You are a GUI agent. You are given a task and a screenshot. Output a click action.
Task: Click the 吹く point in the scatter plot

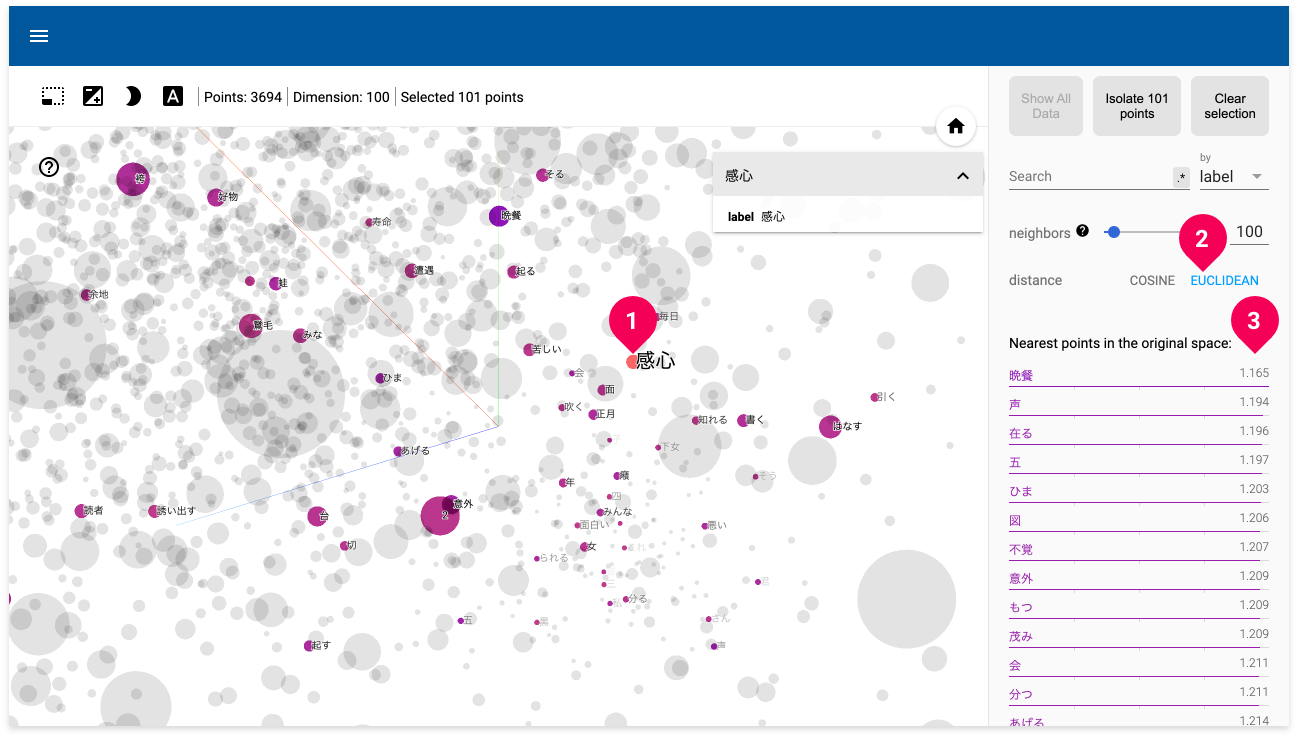(562, 407)
